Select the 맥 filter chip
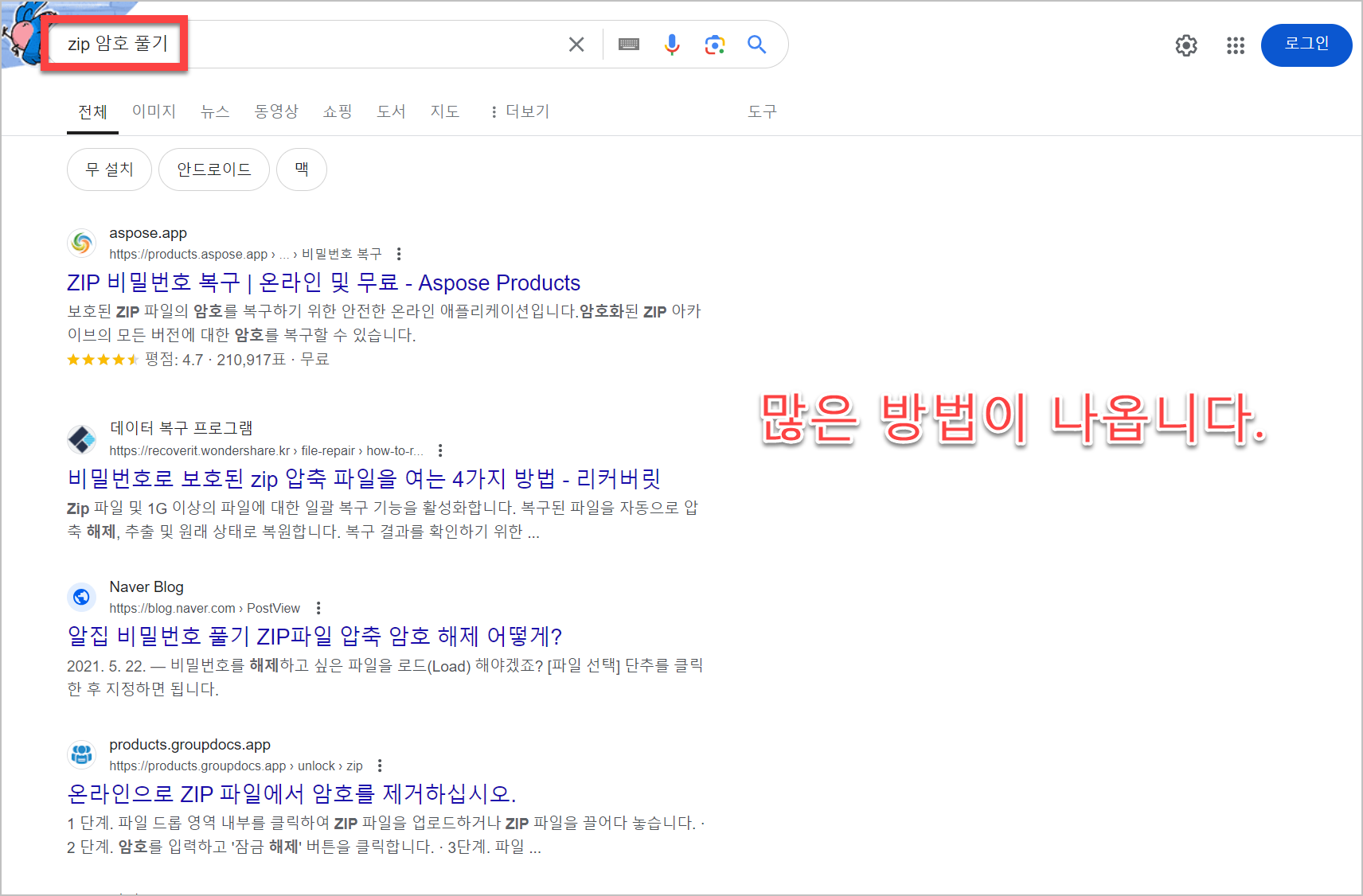 coord(302,169)
